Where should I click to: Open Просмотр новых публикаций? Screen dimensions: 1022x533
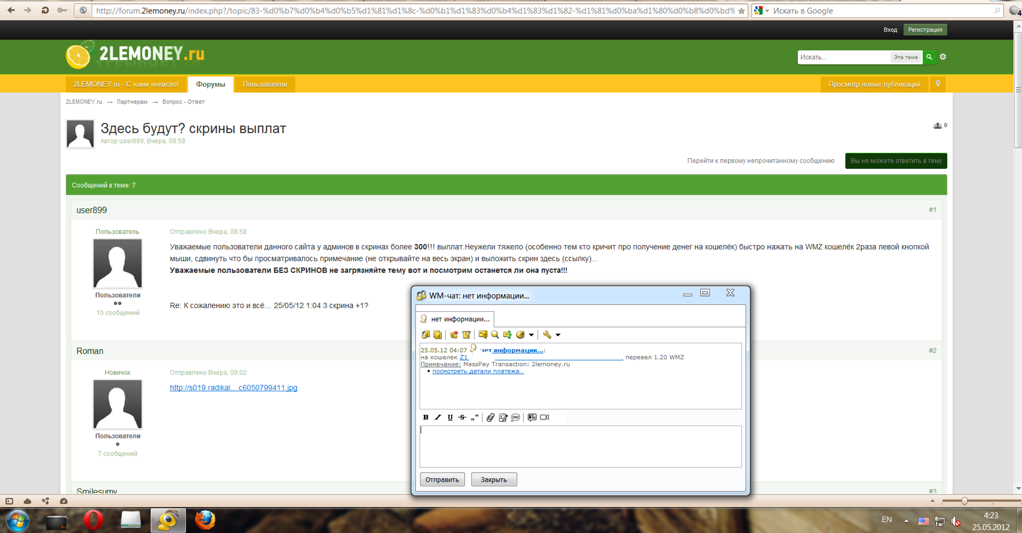click(x=874, y=84)
